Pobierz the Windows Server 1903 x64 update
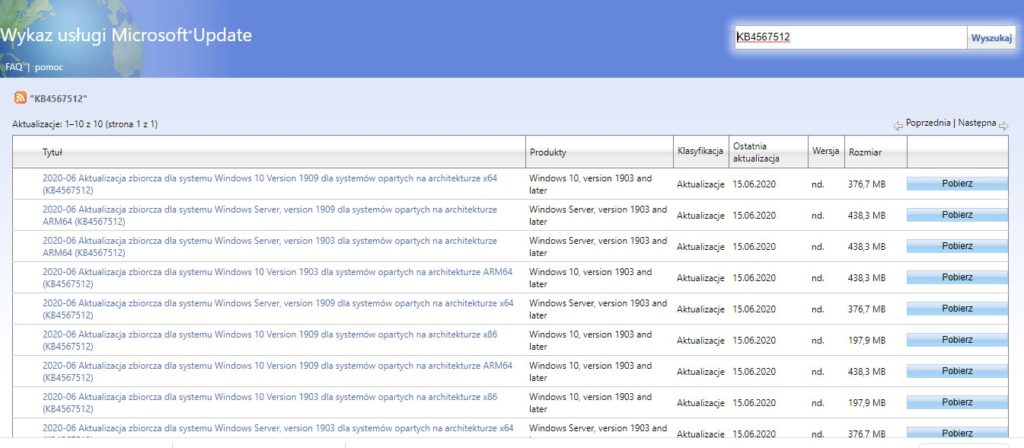The width and height of the screenshot is (1024, 448). (x=957, y=433)
